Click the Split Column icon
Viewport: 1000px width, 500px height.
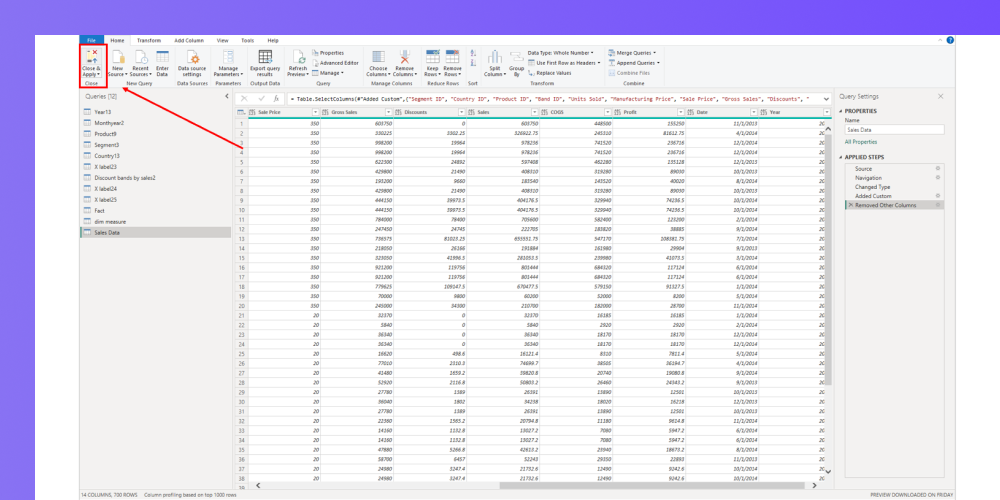[x=495, y=56]
